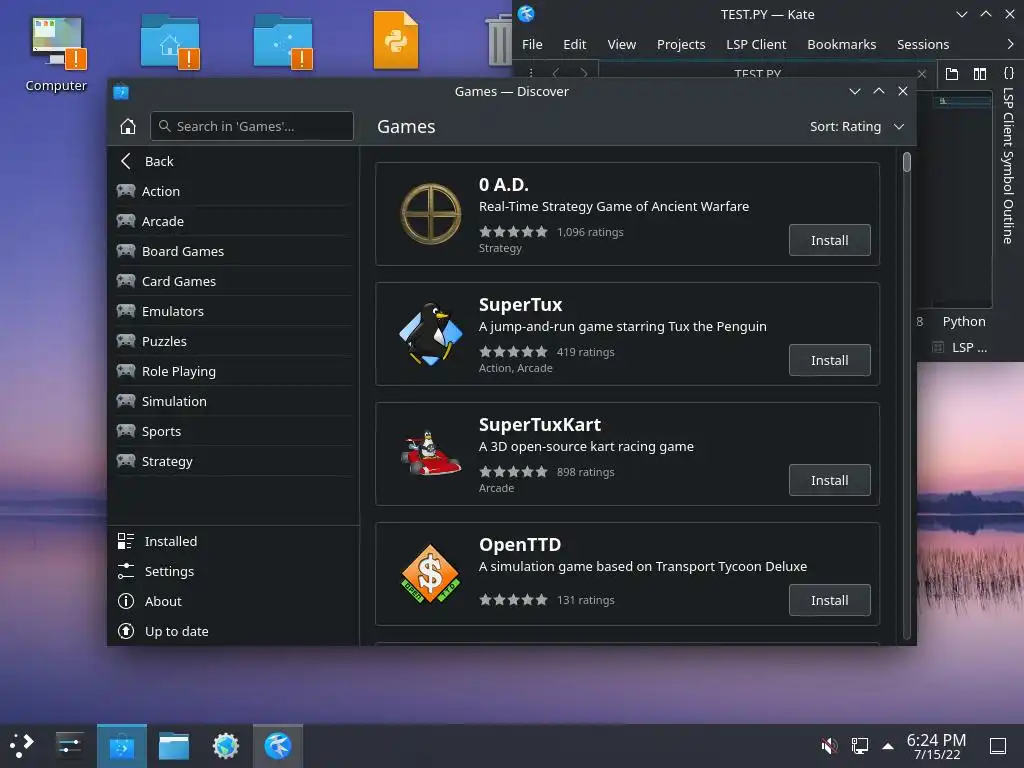The width and height of the screenshot is (1024, 768).
Task: Open the SuperTuxKart kart icon
Action: [430, 453]
